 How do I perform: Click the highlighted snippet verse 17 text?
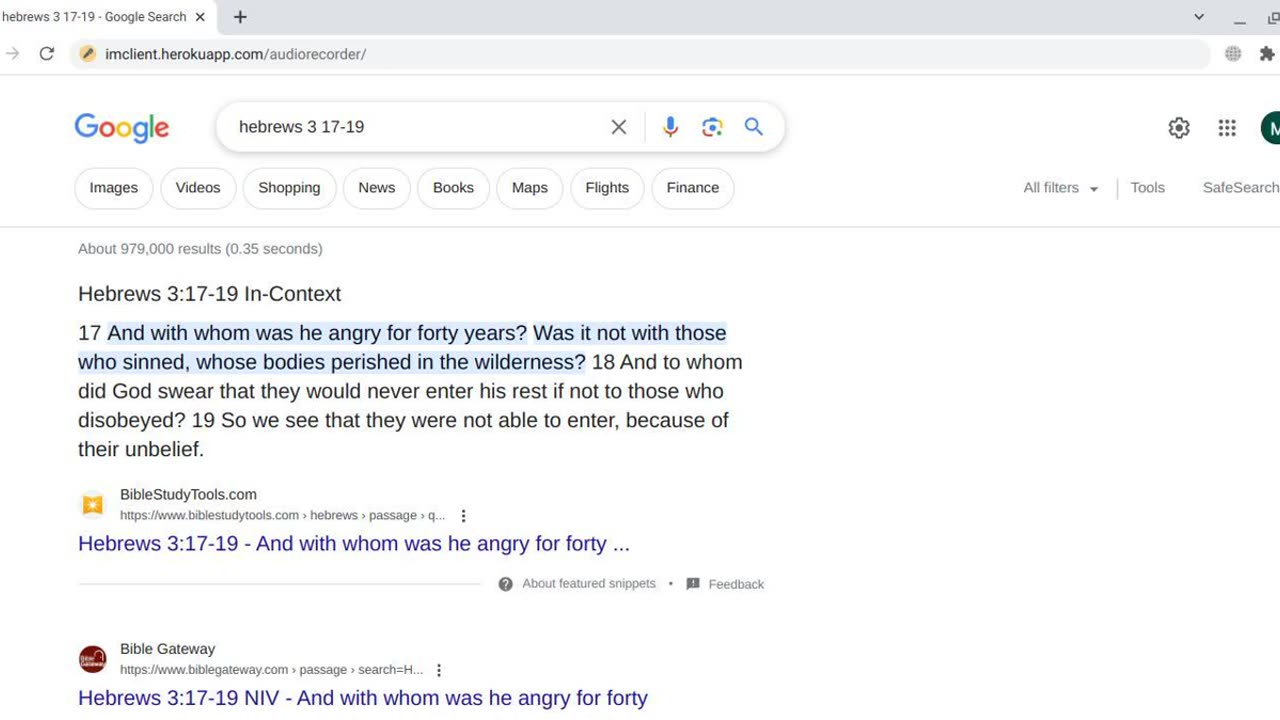click(x=404, y=347)
